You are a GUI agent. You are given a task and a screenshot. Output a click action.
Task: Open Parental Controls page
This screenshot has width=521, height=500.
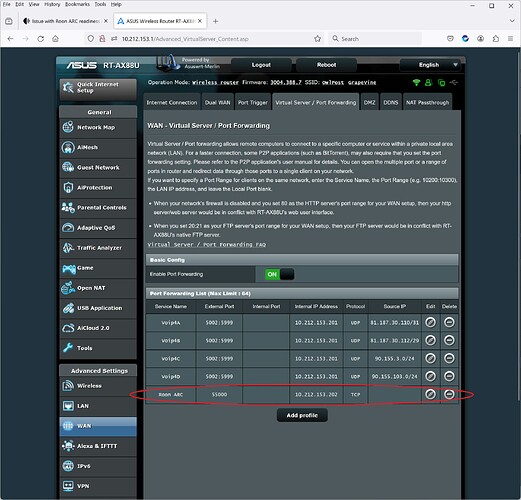[98, 208]
